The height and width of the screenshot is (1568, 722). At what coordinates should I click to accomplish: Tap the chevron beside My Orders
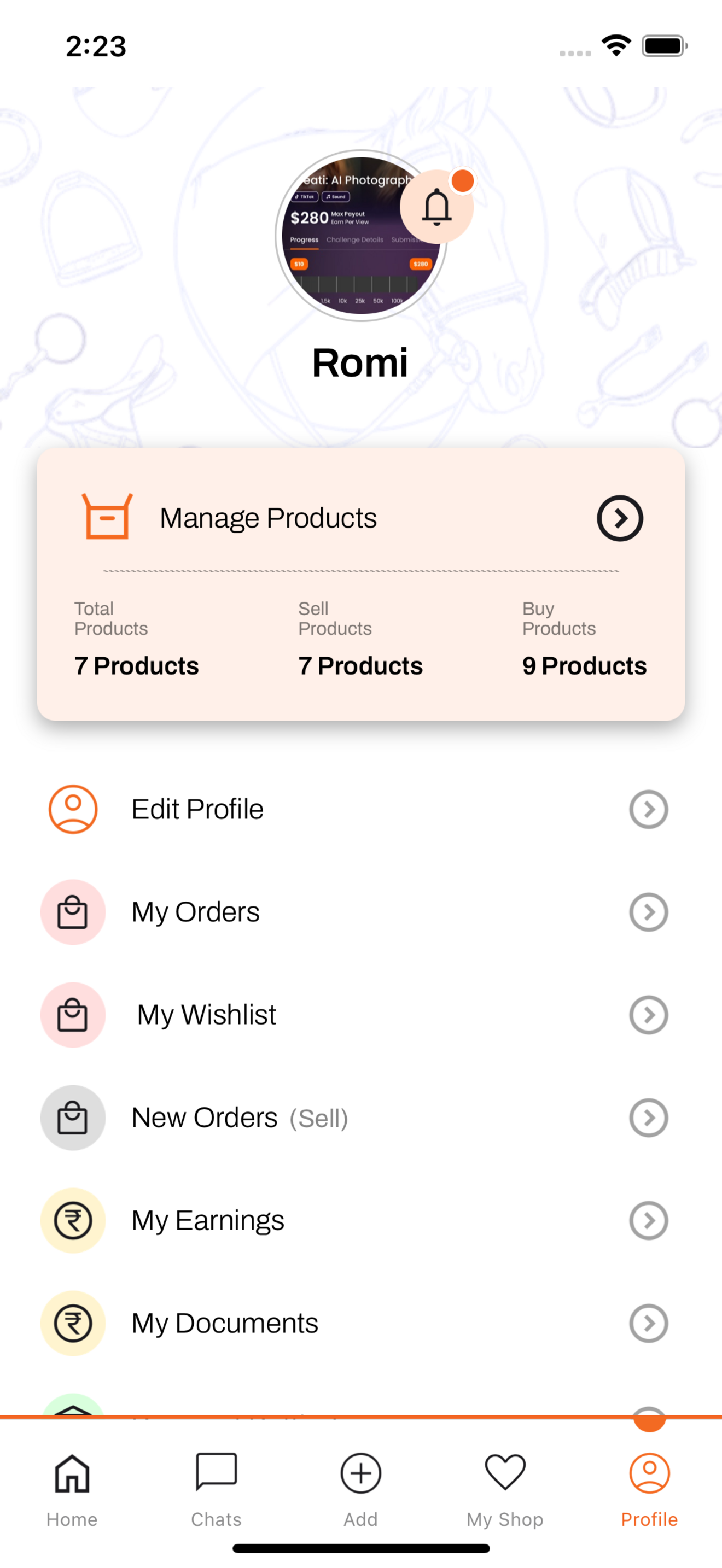648,912
